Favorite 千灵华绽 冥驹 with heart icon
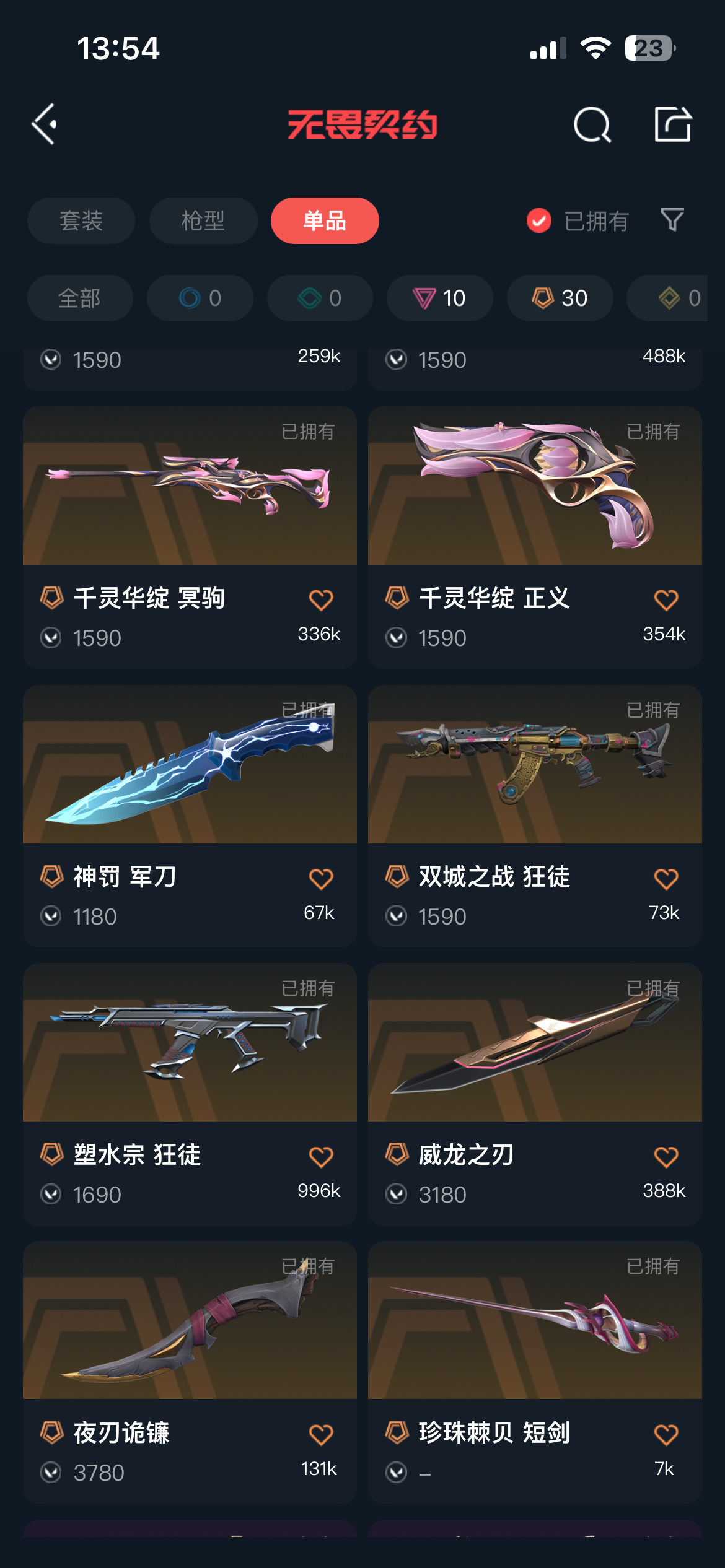This screenshot has width=725, height=1568. 321,599
